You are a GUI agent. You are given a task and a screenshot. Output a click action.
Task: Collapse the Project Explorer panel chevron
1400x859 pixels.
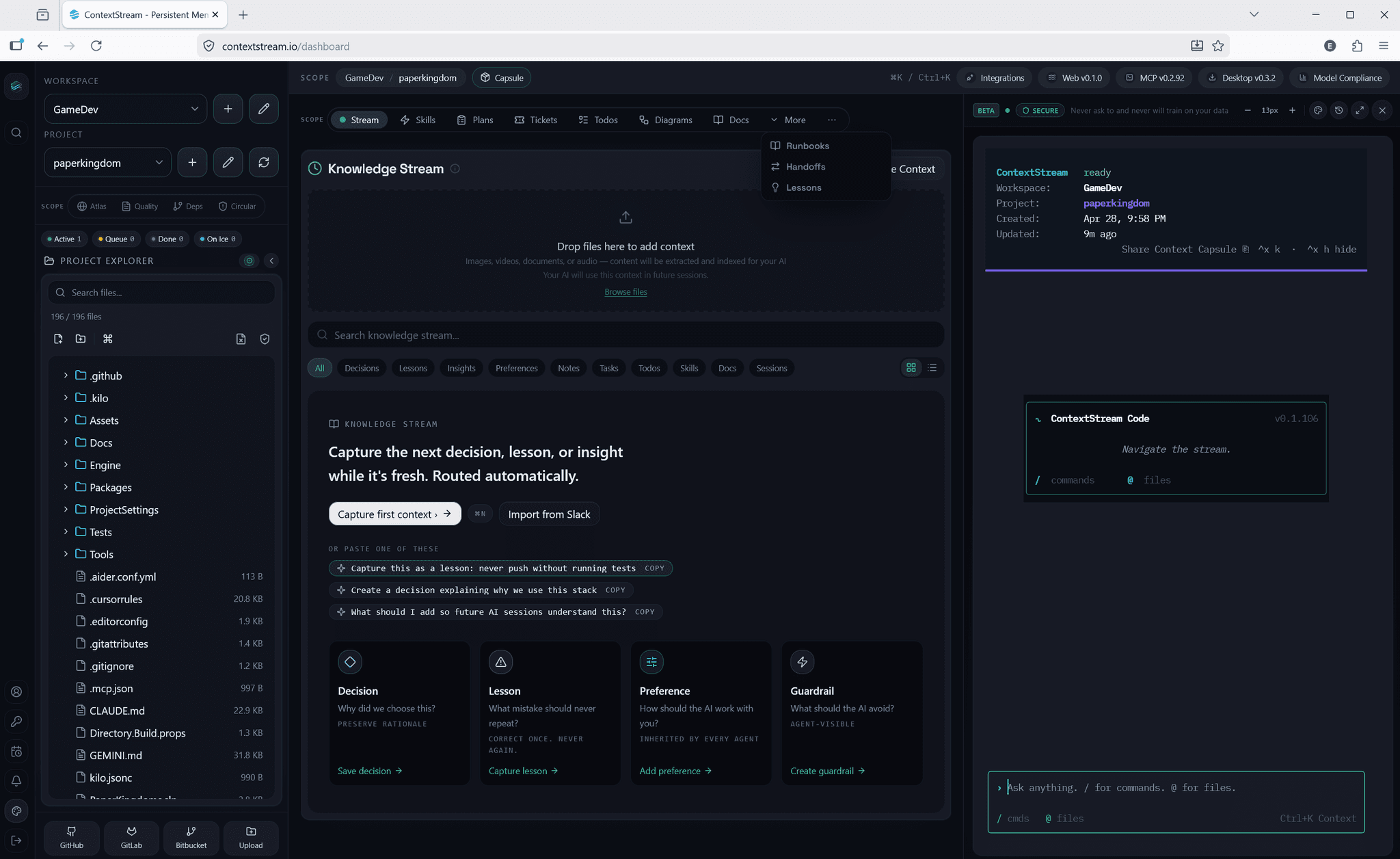pyautogui.click(x=271, y=261)
